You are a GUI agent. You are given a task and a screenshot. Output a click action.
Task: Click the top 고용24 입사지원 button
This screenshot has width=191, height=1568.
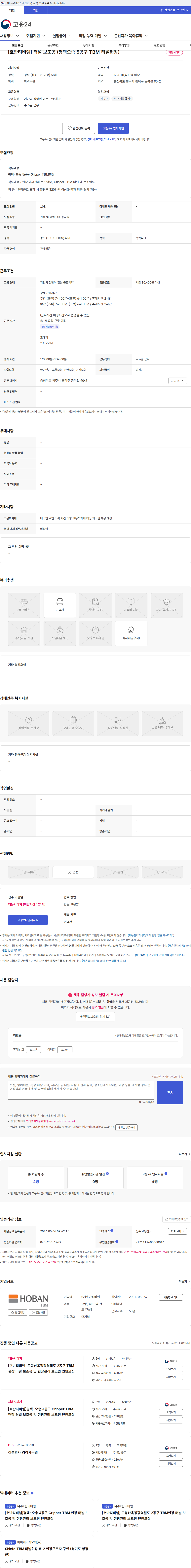(113, 128)
